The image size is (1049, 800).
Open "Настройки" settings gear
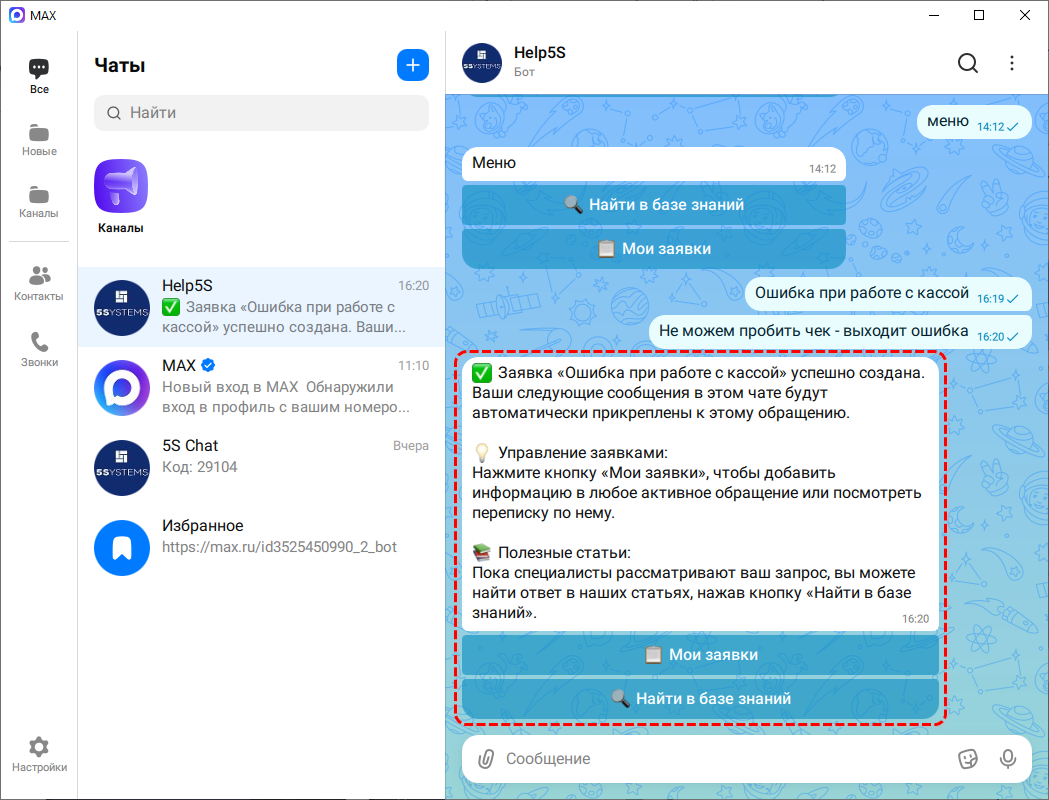click(x=39, y=755)
